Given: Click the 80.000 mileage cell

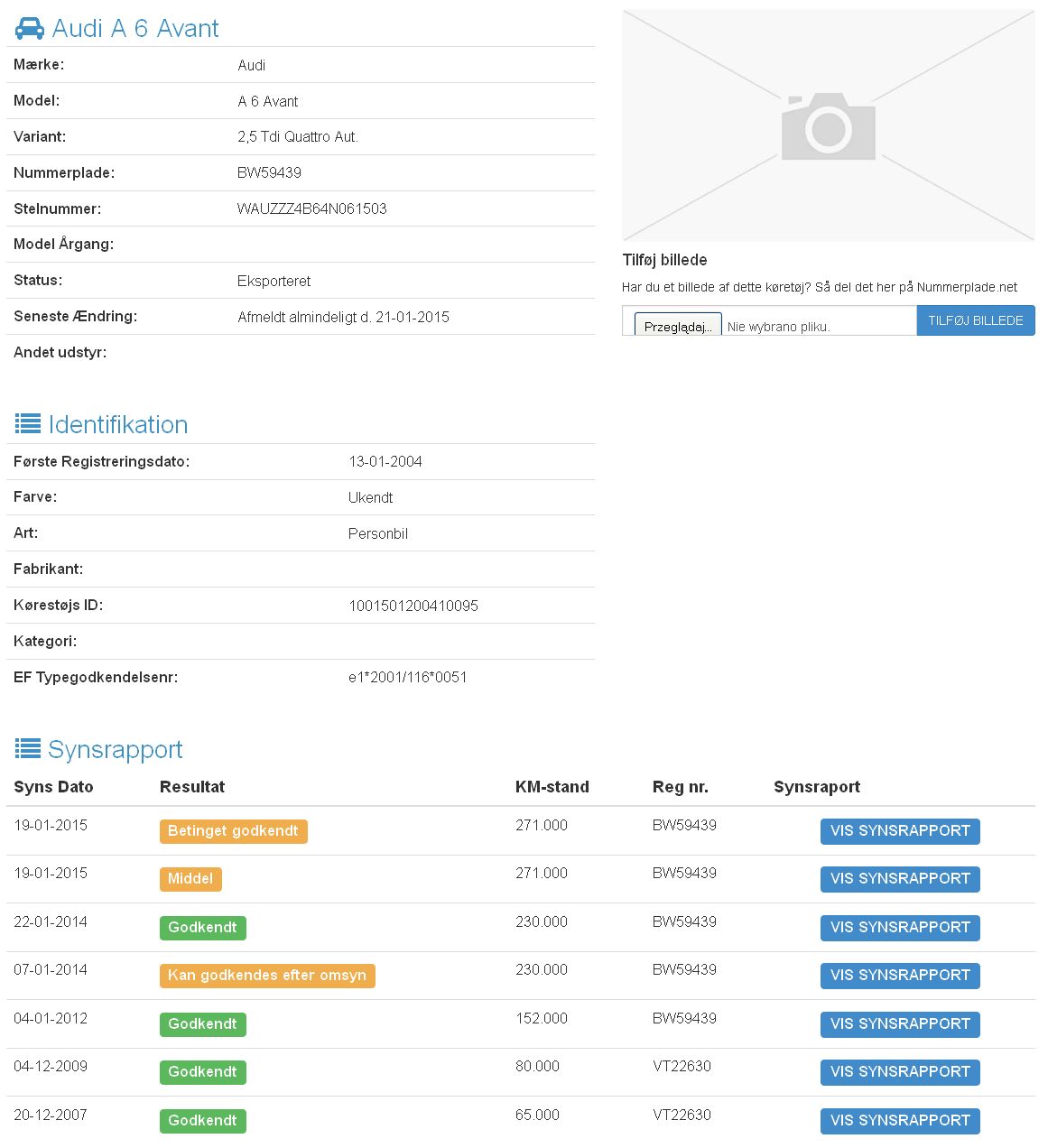Looking at the screenshot, I should pyautogui.click(x=538, y=1066).
